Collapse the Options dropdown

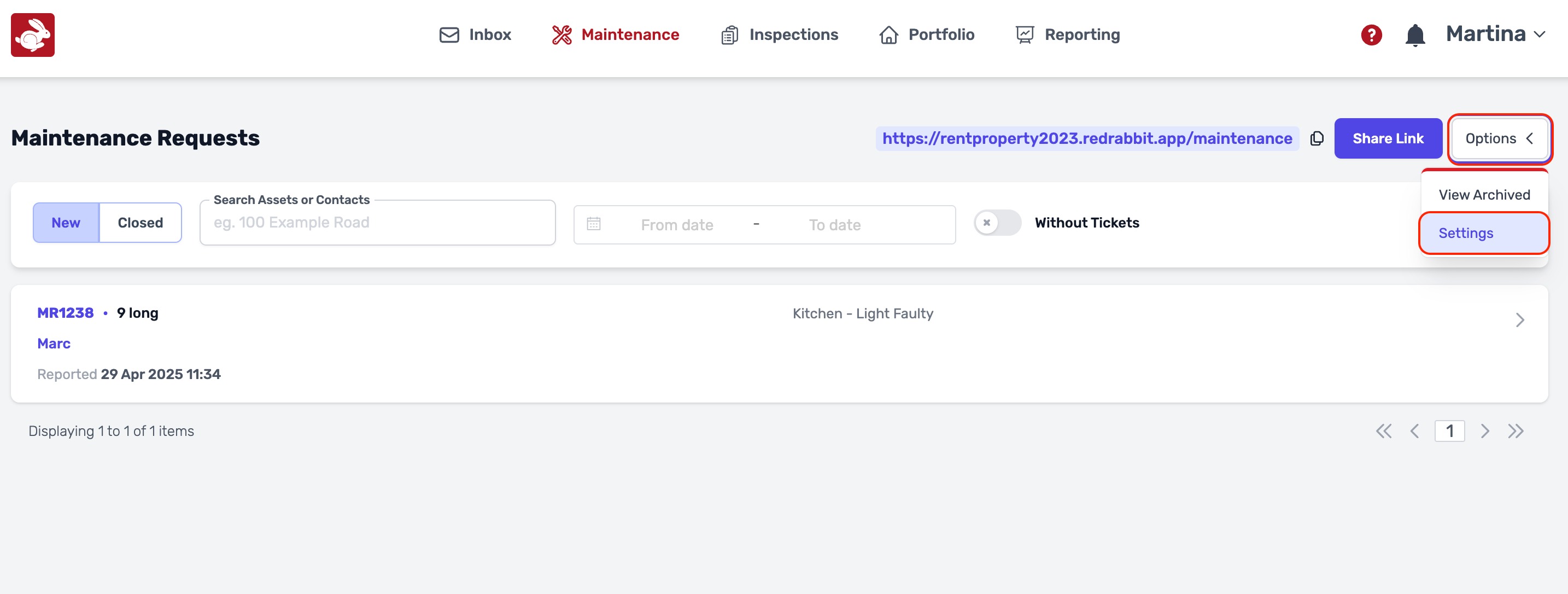point(1499,139)
